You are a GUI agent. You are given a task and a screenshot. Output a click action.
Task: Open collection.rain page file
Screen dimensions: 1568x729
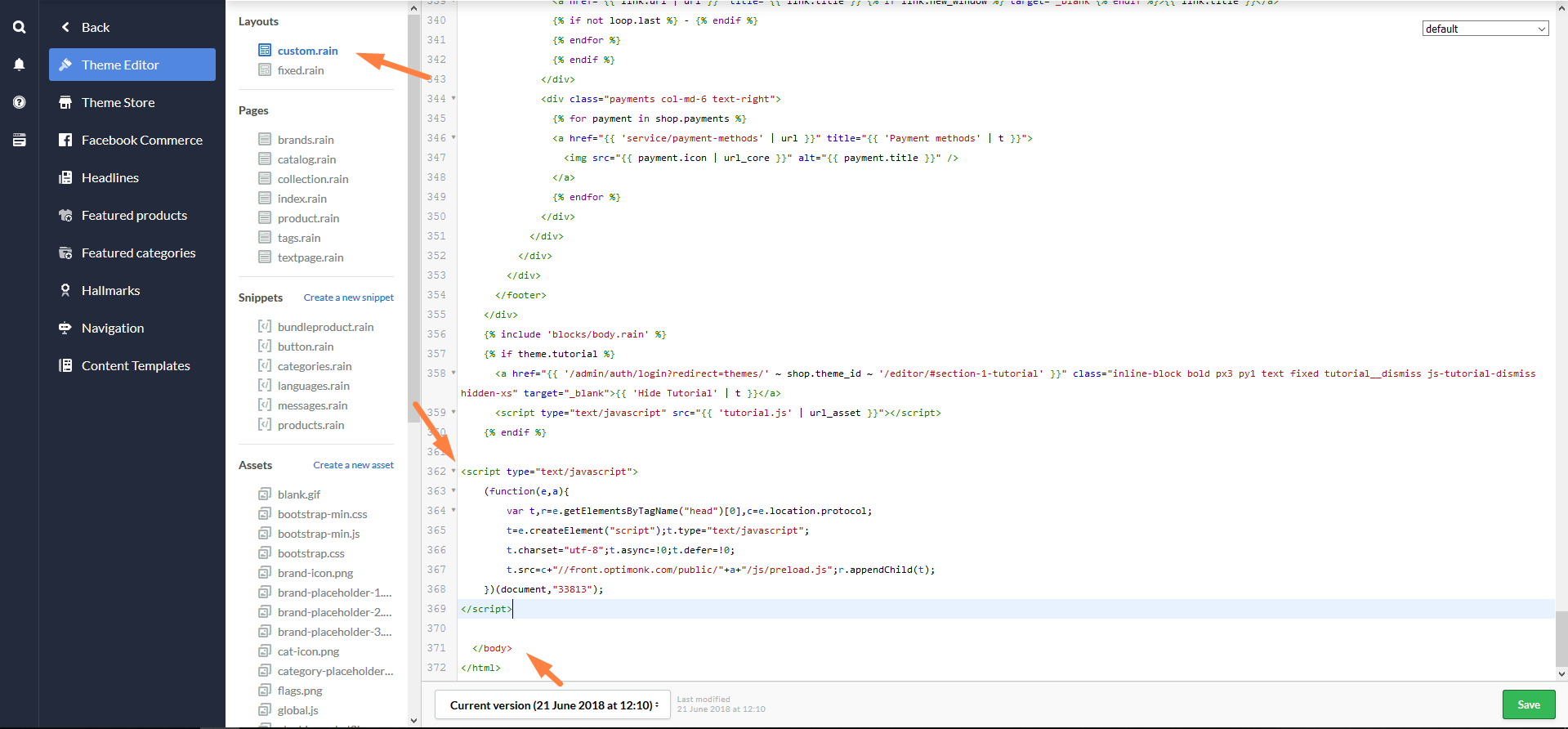point(313,179)
